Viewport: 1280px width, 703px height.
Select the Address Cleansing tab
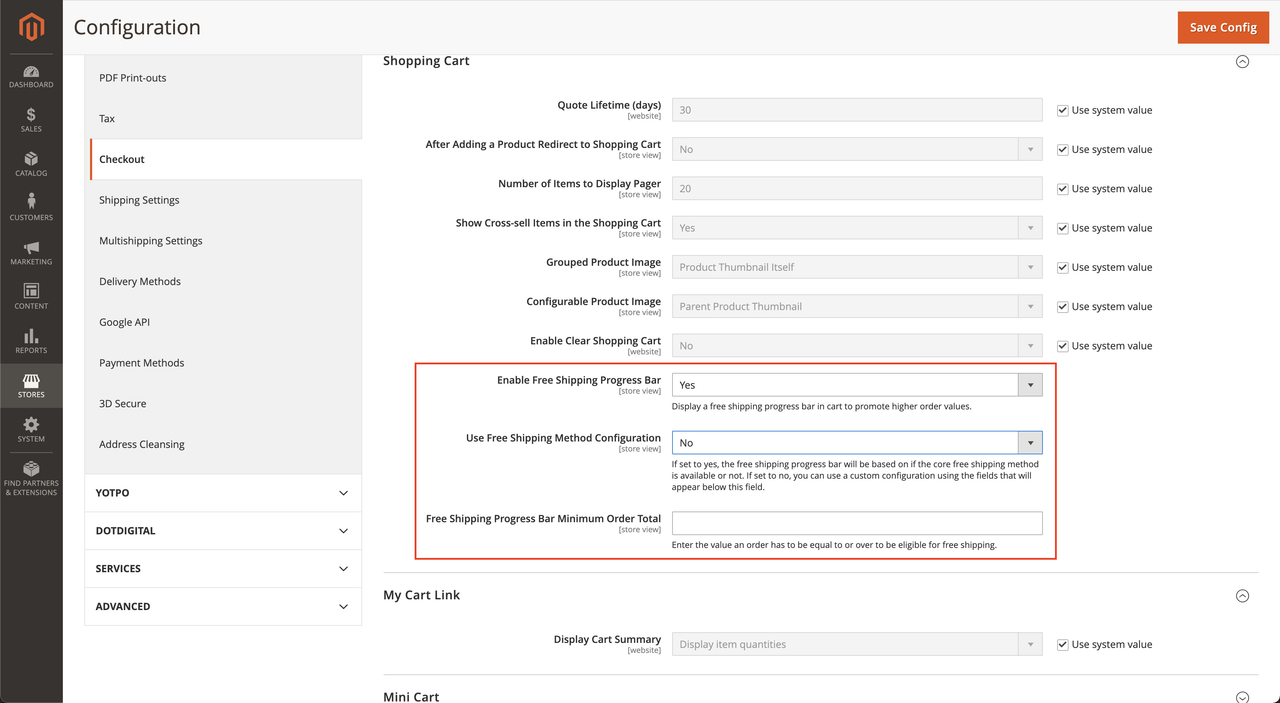[x=224, y=444]
